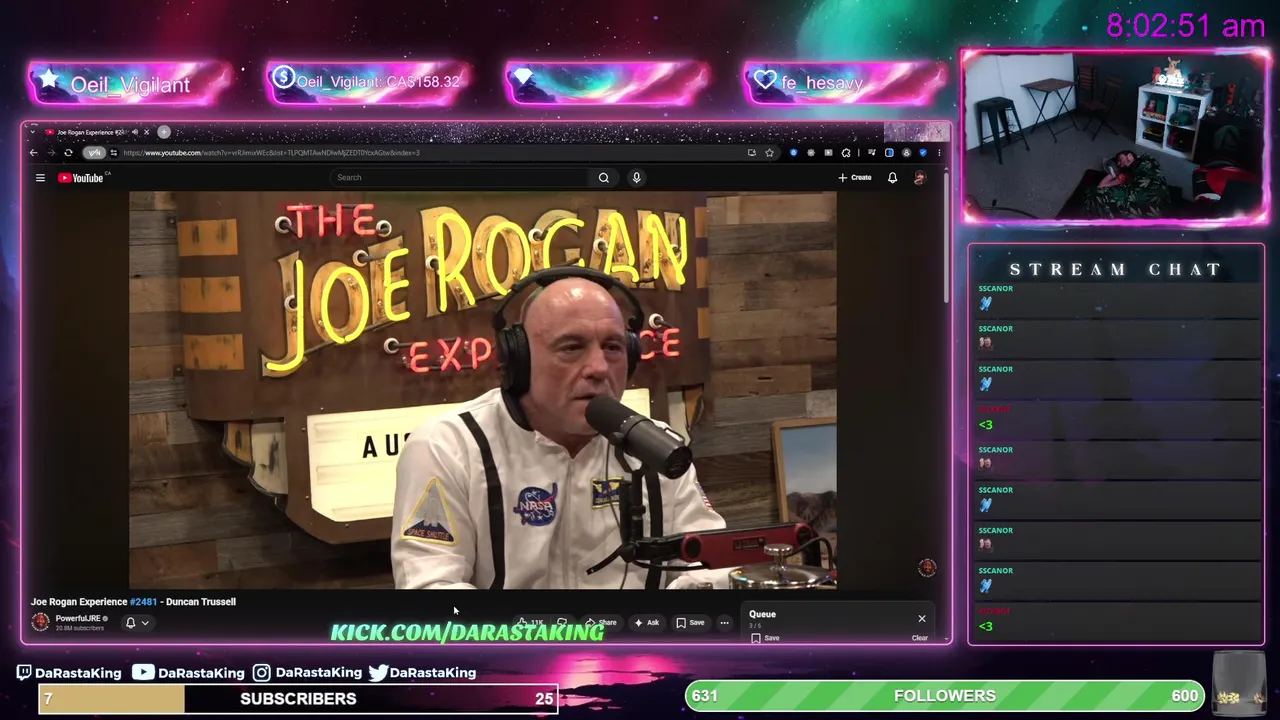The image size is (1280, 720).
Task: Save the video to a playlist
Action: (690, 623)
